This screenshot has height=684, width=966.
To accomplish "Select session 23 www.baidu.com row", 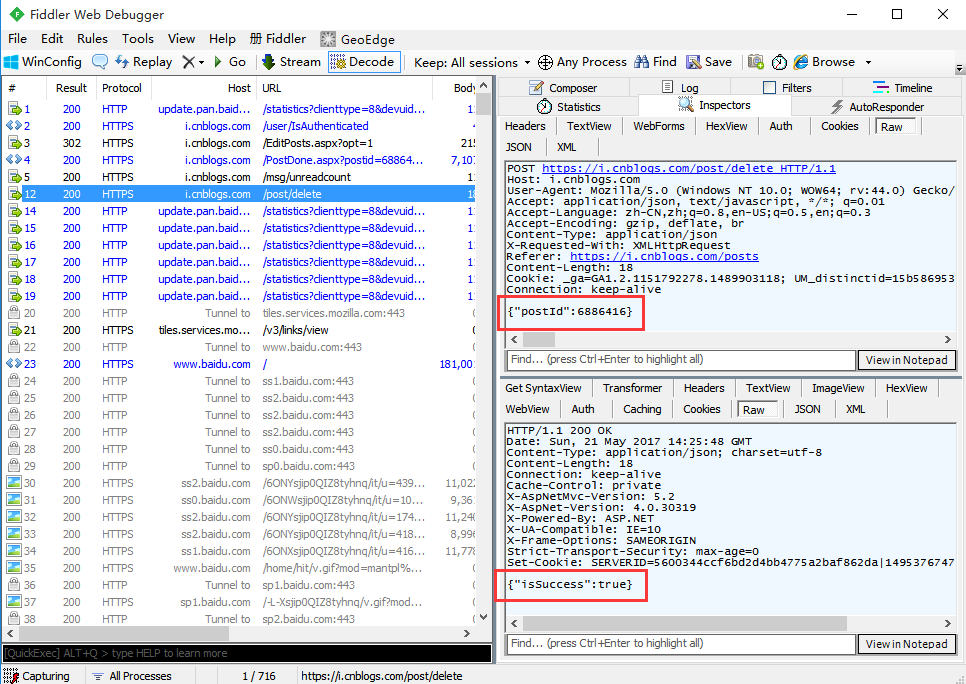I will tap(240, 364).
